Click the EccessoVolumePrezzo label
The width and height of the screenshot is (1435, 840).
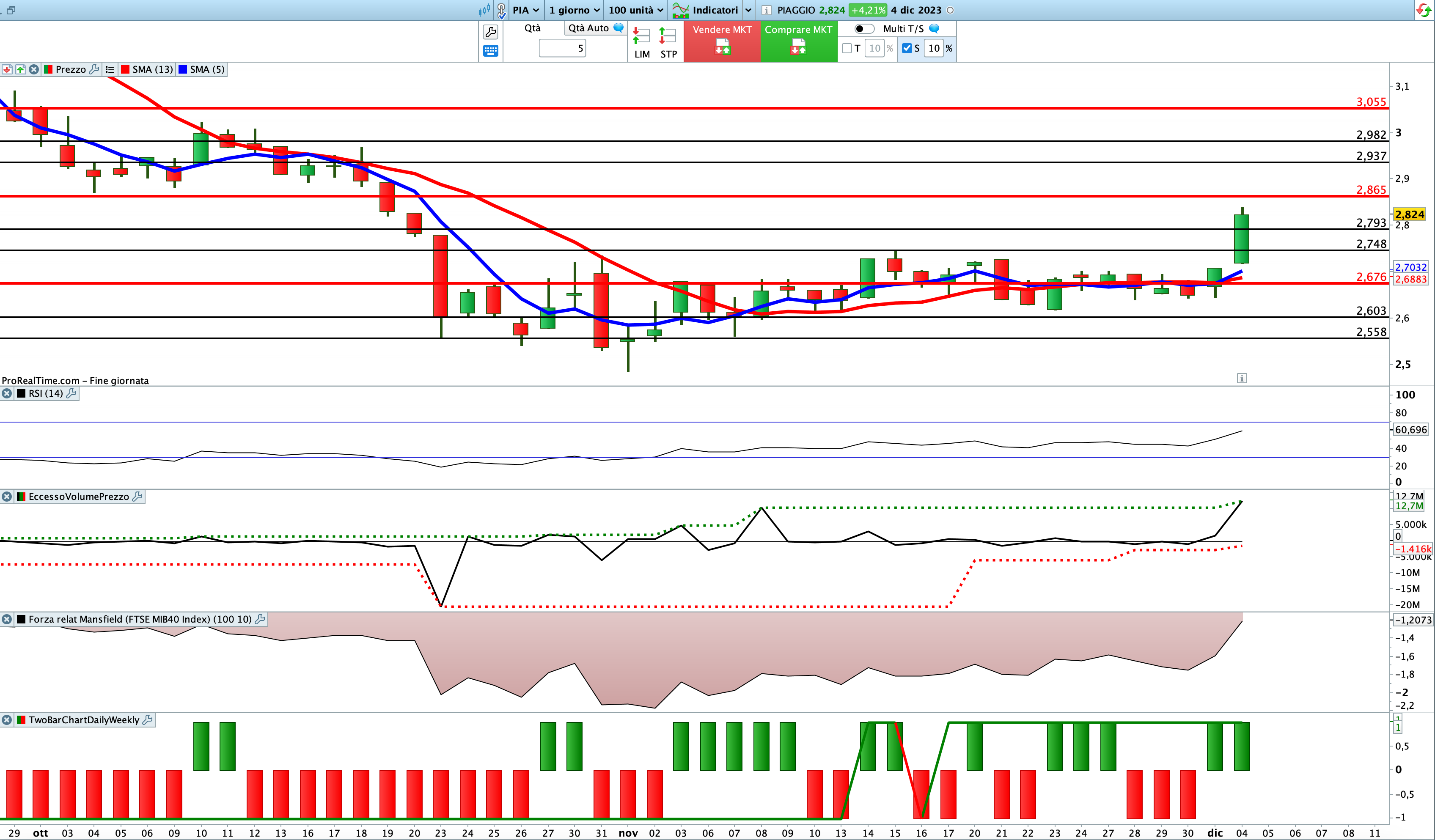(79, 497)
